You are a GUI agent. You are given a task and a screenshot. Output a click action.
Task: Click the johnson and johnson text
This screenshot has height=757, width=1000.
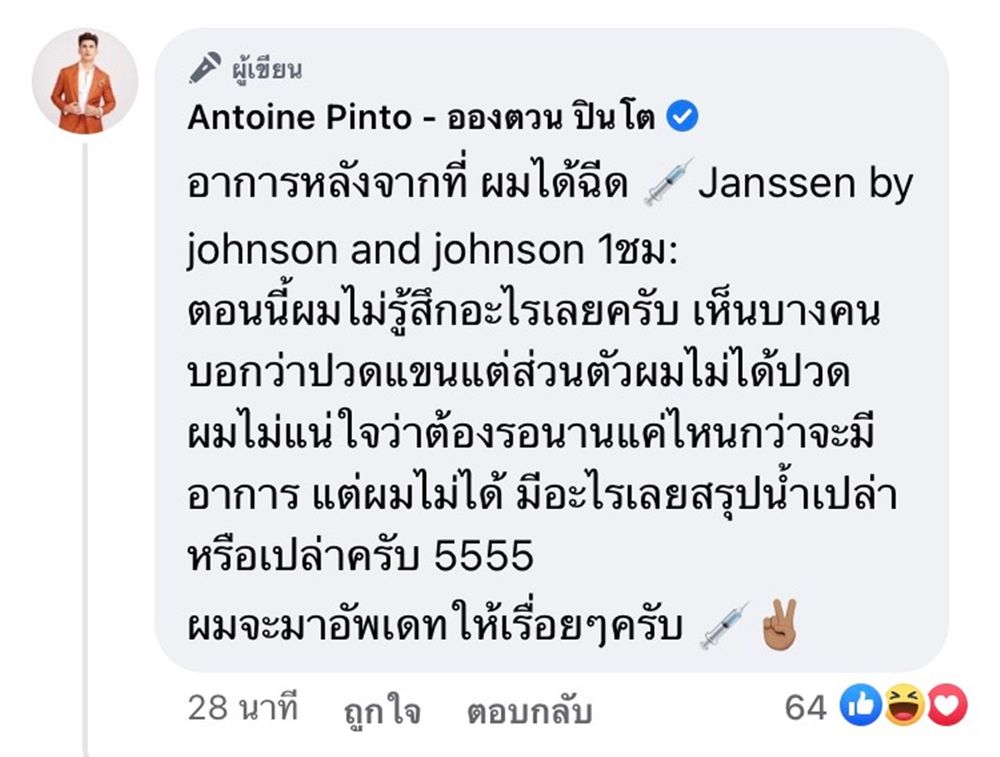tap(385, 249)
